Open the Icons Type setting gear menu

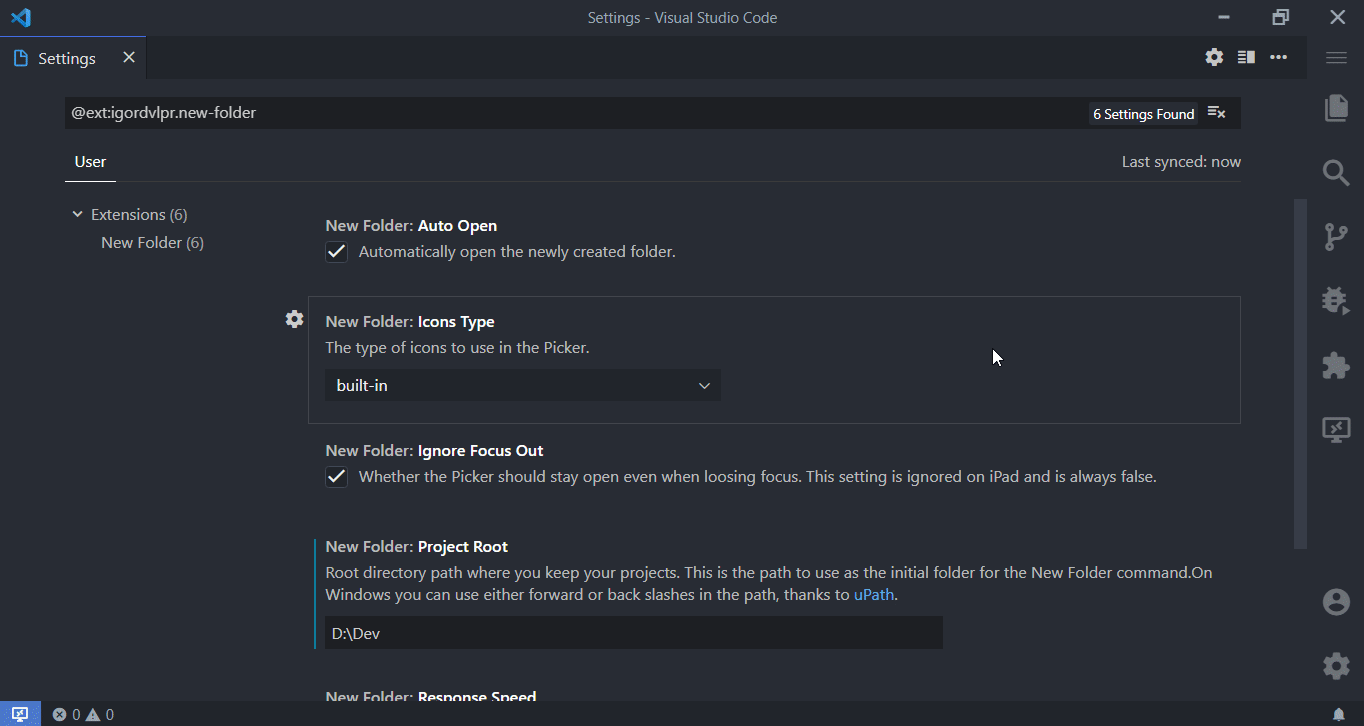[x=294, y=319]
